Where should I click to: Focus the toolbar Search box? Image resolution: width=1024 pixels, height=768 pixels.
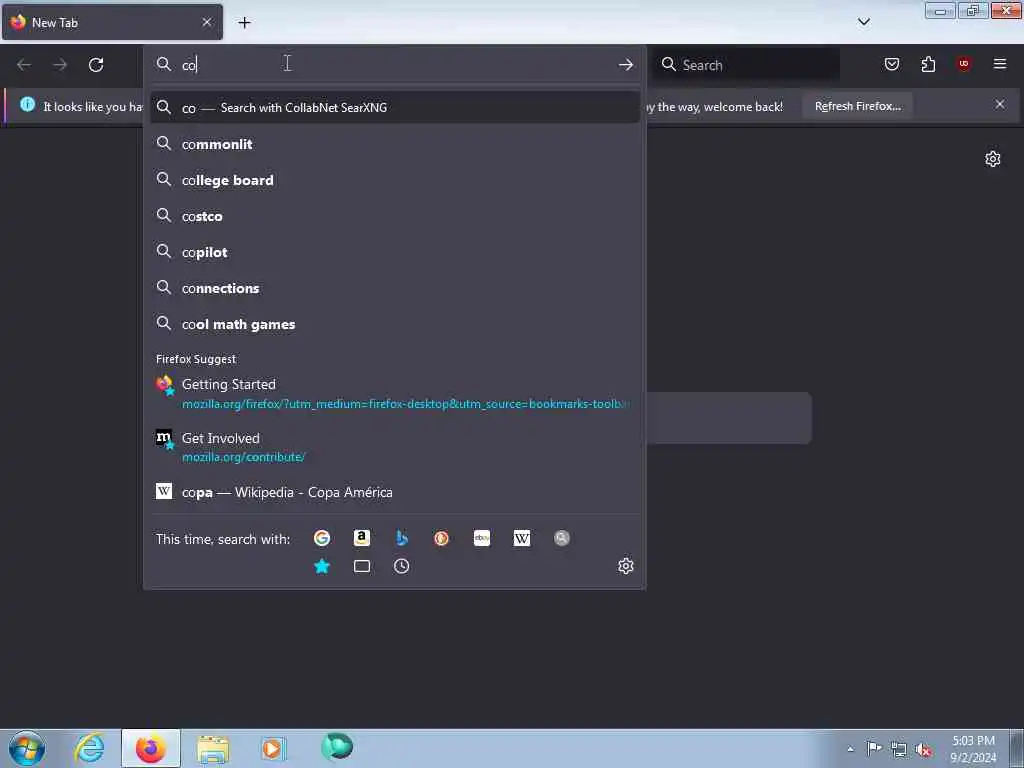[747, 65]
